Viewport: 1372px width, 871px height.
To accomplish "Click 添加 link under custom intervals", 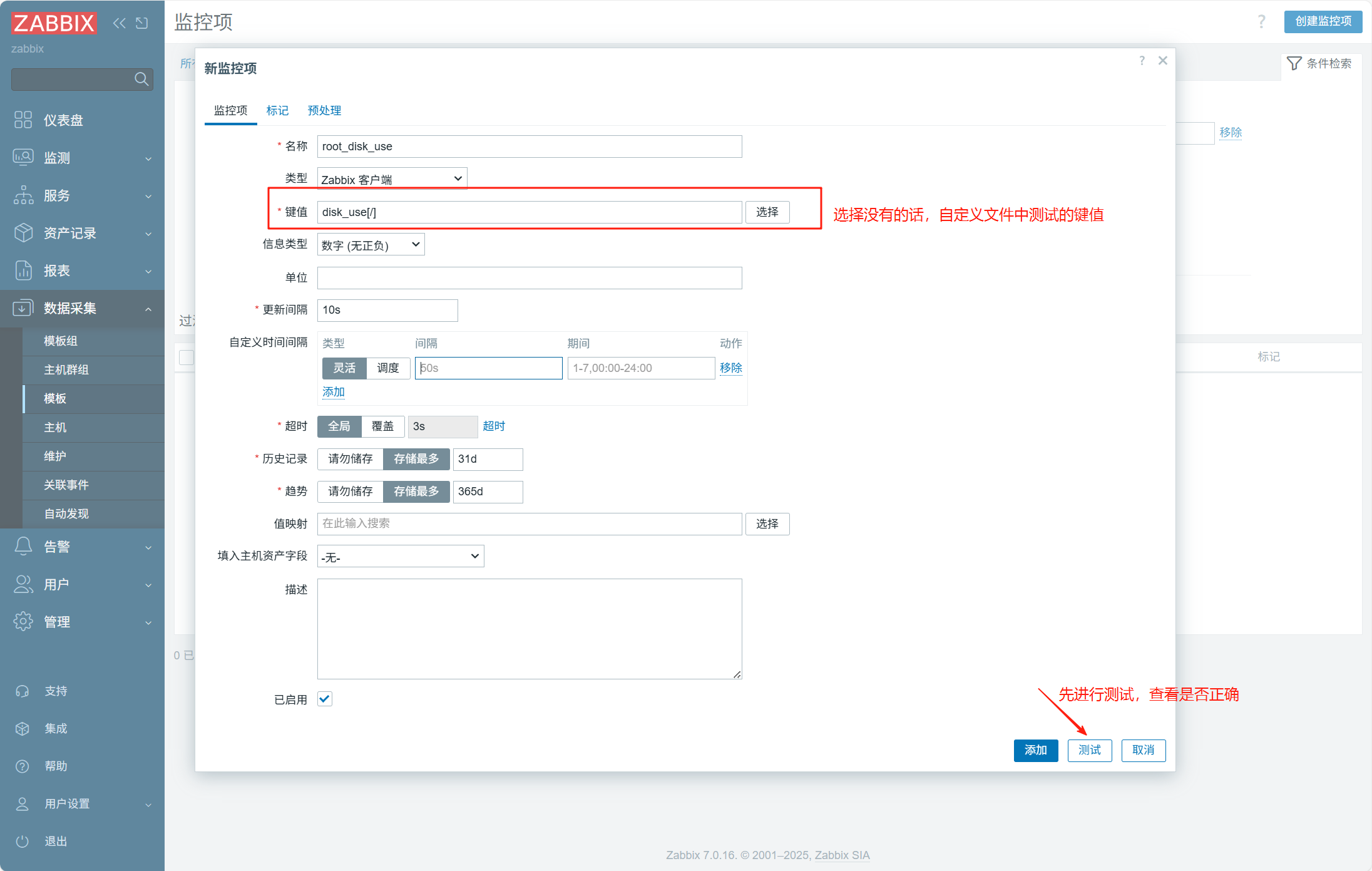I will tap(334, 392).
